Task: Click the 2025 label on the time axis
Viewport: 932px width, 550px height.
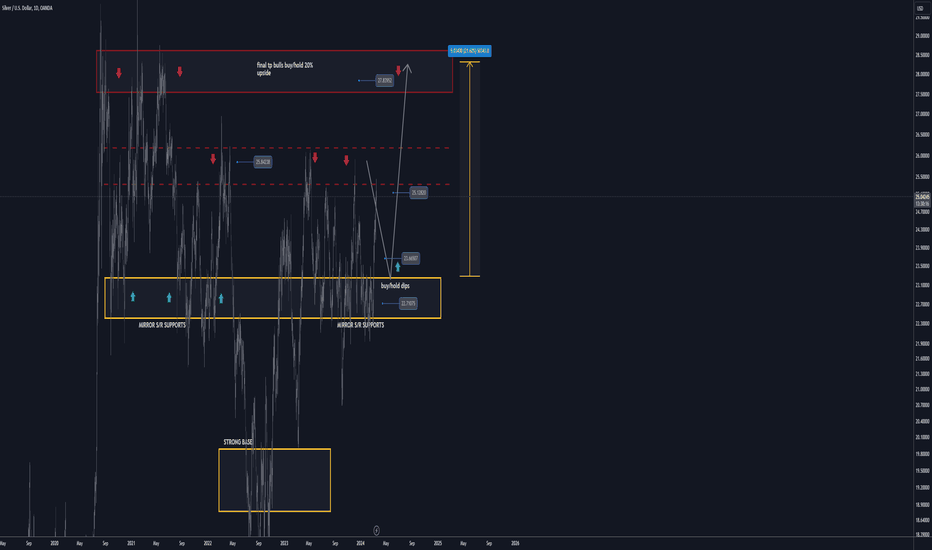Action: click(x=437, y=543)
